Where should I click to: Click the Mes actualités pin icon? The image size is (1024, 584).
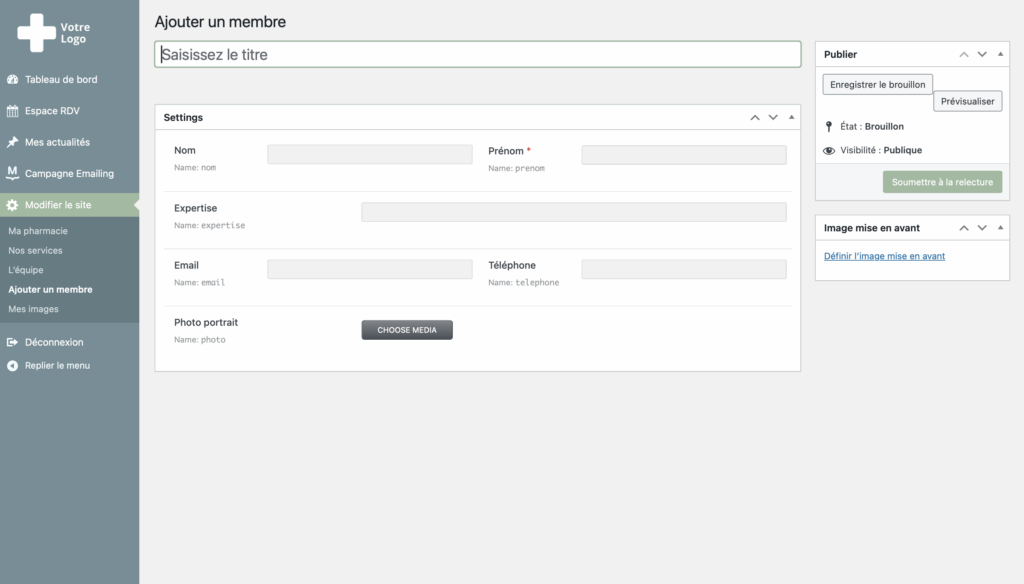(12, 142)
